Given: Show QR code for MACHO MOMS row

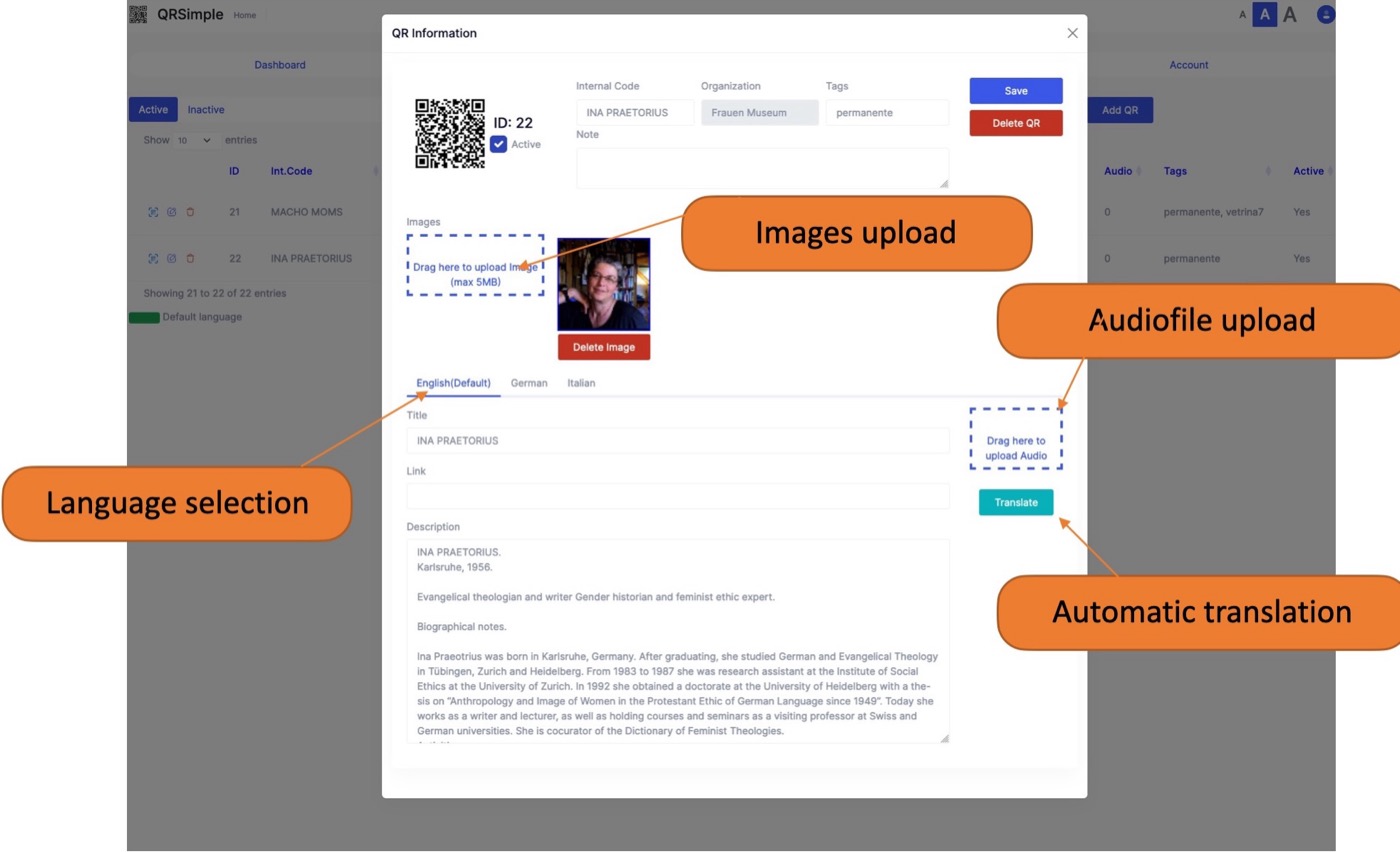Looking at the screenshot, I should coord(153,212).
